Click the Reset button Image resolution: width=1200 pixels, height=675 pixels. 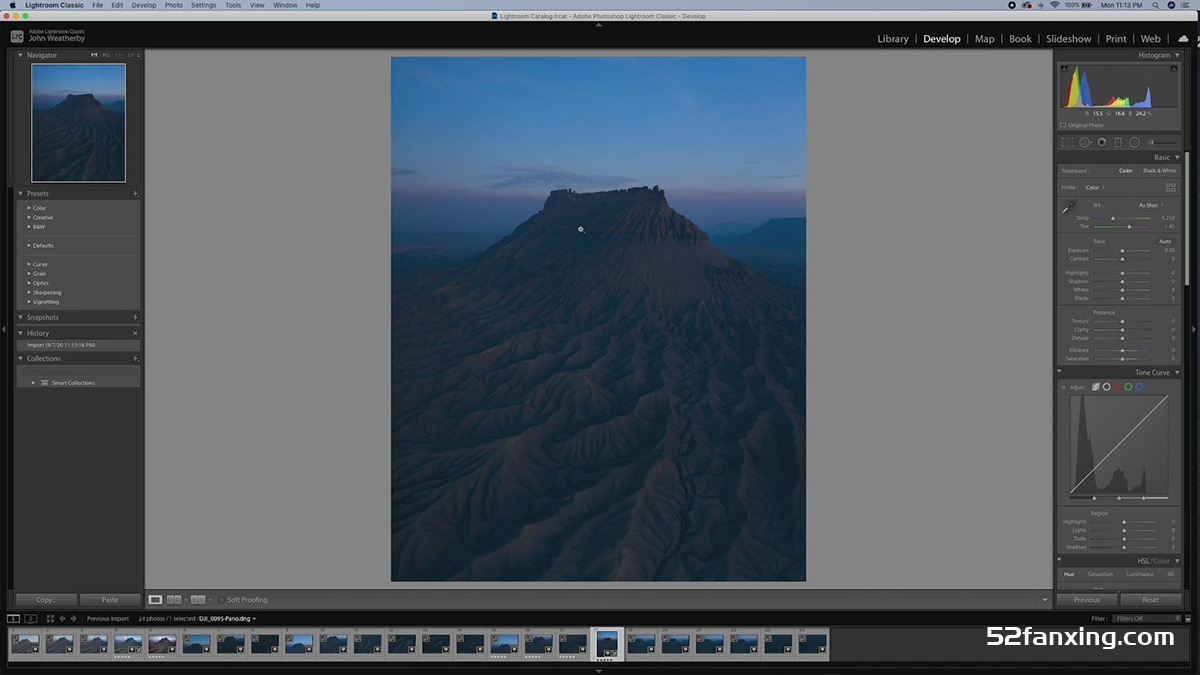(1151, 600)
